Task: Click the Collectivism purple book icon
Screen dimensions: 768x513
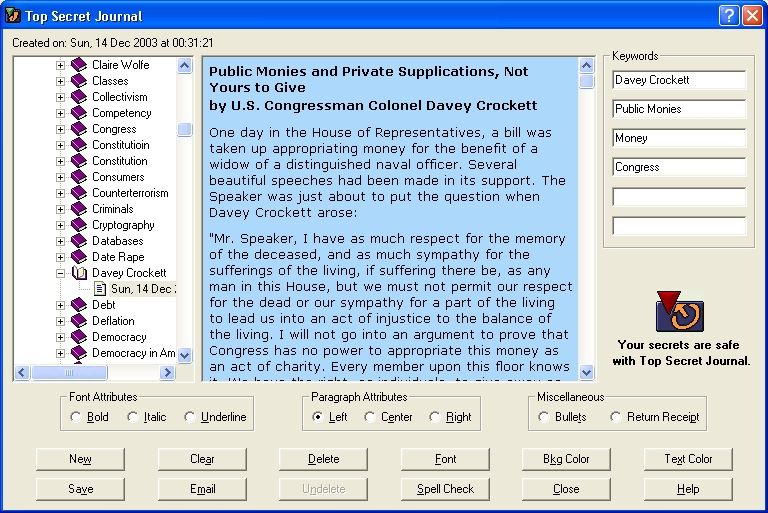Action: tap(79, 97)
